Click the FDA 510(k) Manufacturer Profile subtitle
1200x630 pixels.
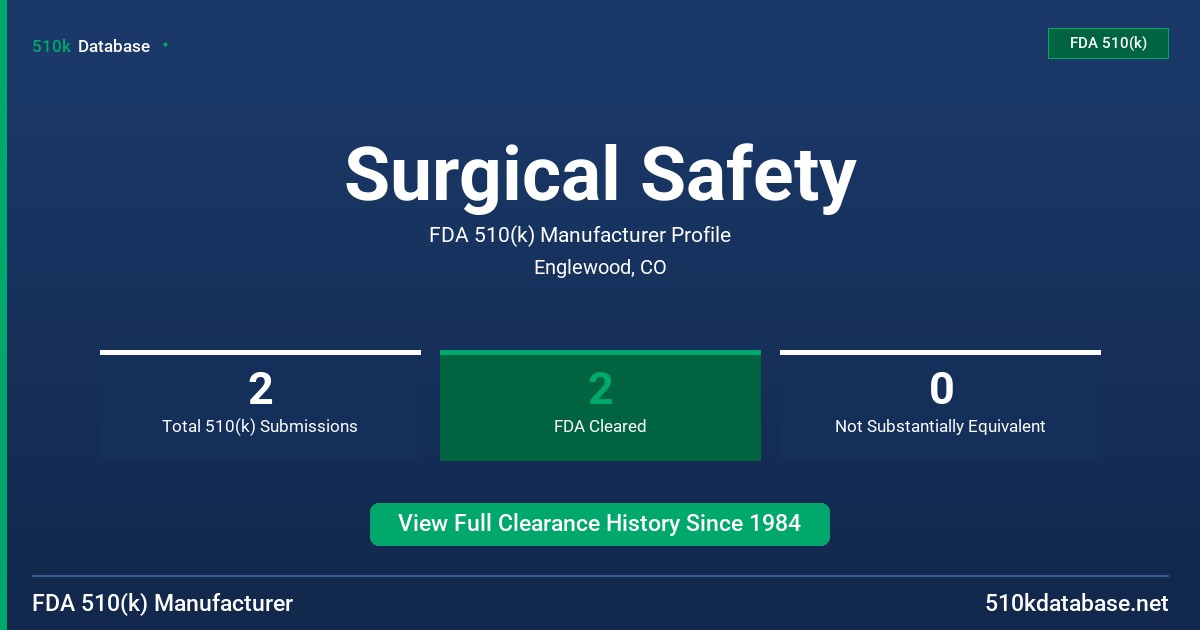(x=580, y=235)
